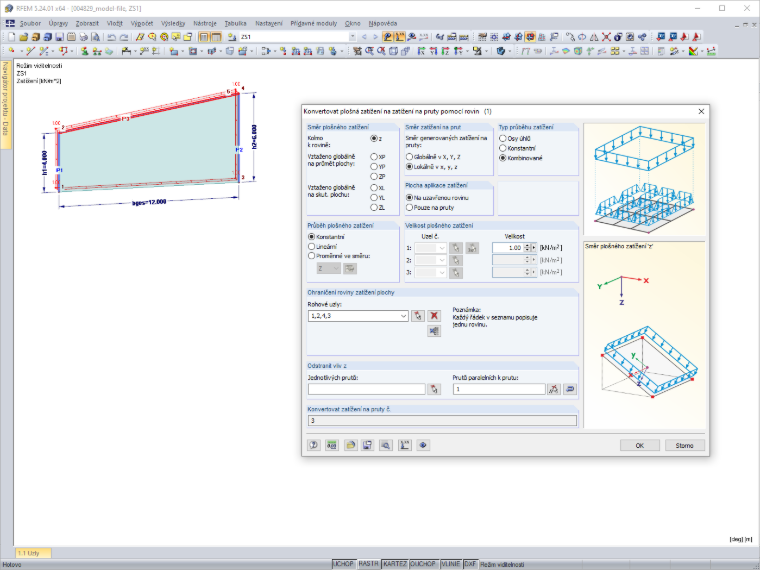Click the Undo arrow in main toolbar

[111, 37]
